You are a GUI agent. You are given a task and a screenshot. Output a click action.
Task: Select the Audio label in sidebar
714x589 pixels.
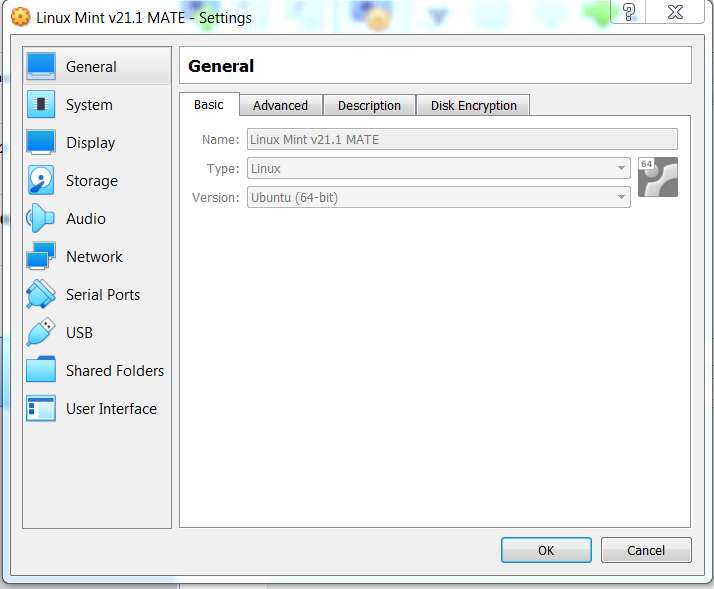tap(86, 219)
